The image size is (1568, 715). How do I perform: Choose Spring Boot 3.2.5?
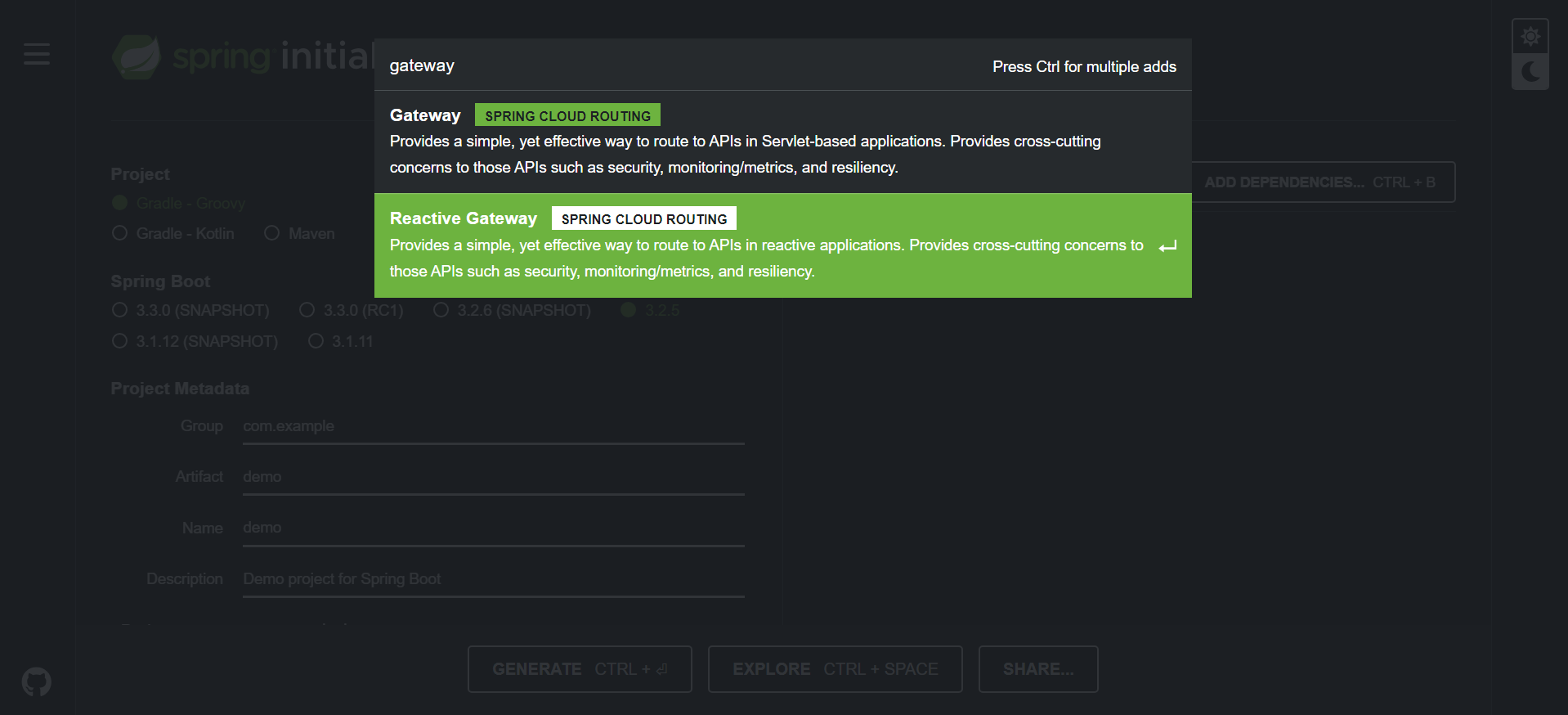(x=651, y=310)
